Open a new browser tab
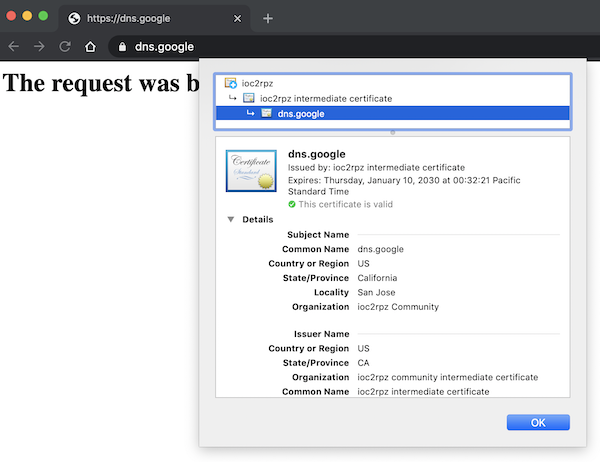Viewport: 600px width, 462px height. click(x=268, y=18)
